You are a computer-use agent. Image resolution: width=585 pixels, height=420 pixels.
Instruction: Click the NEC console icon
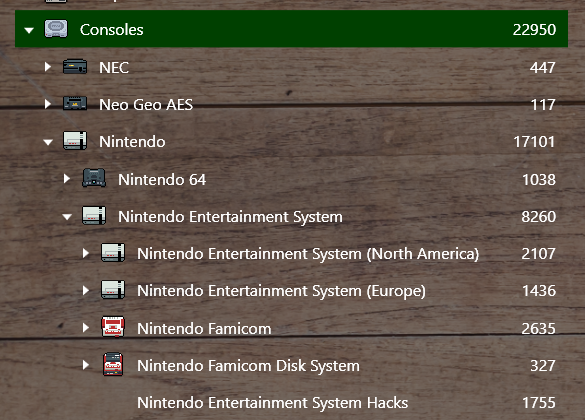(75, 67)
